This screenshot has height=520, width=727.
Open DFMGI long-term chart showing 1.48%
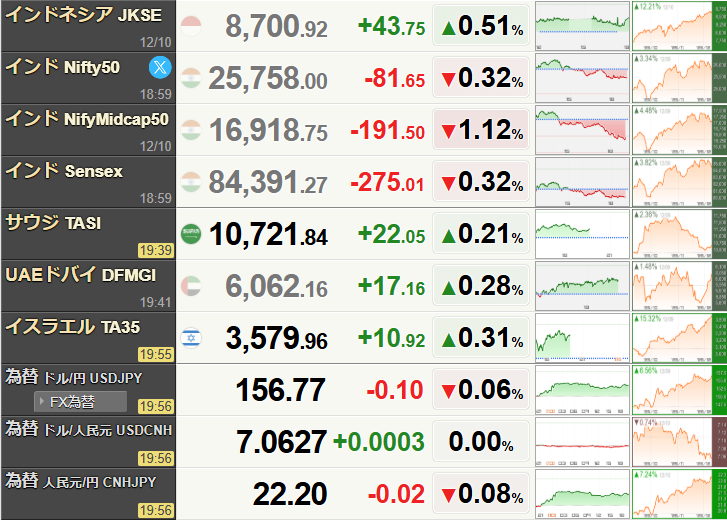680,285
